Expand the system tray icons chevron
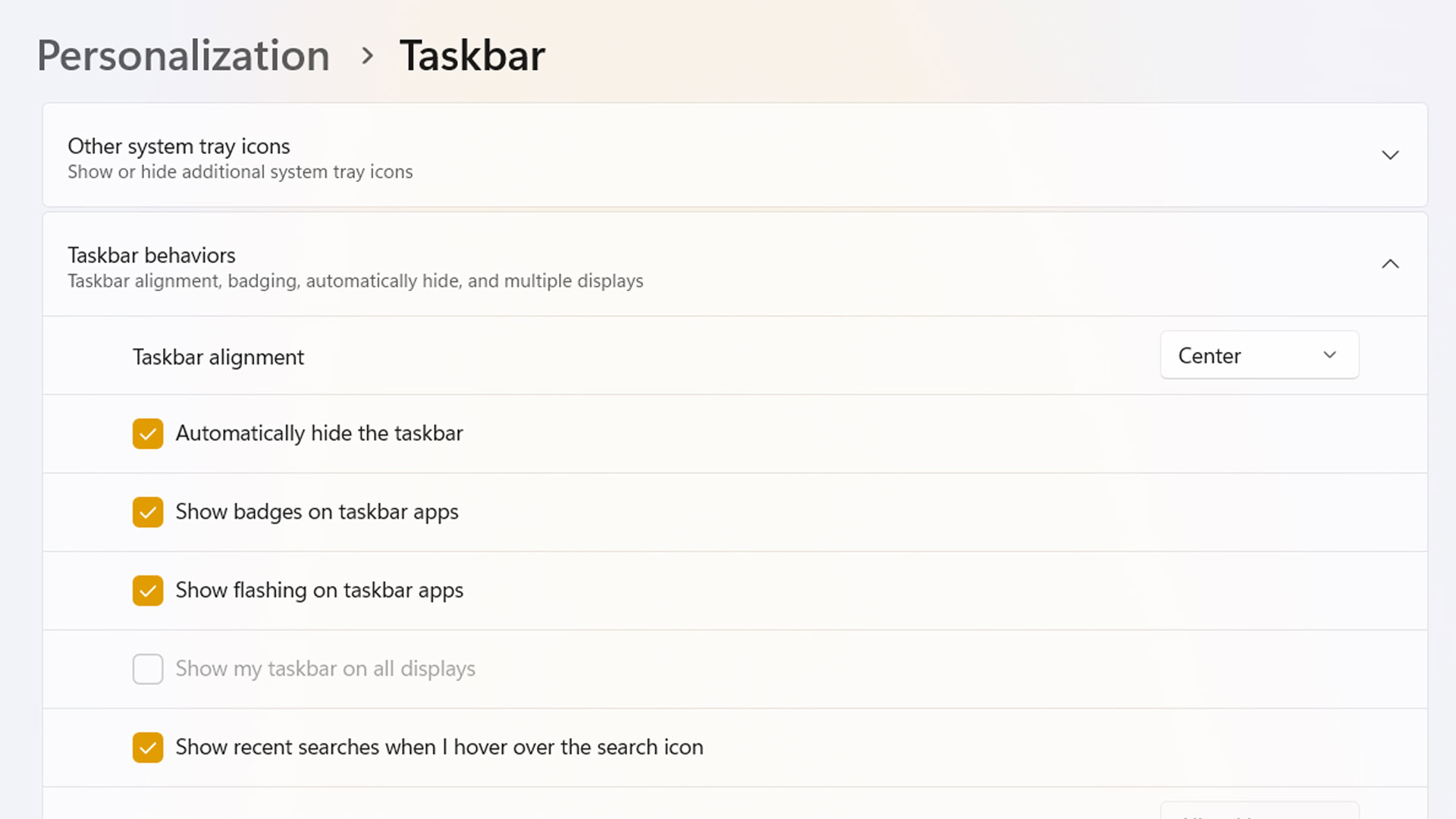 tap(1390, 155)
